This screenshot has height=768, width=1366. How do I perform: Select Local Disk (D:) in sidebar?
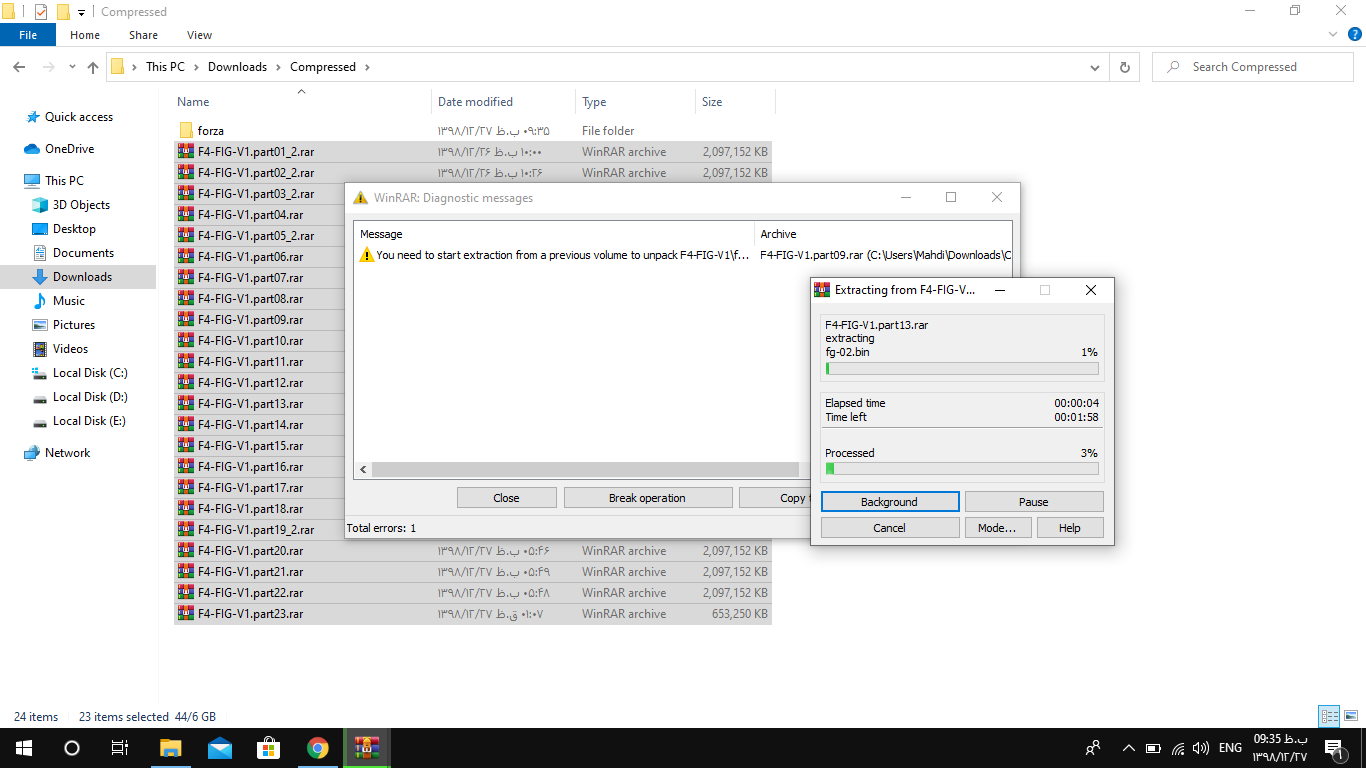(x=90, y=397)
